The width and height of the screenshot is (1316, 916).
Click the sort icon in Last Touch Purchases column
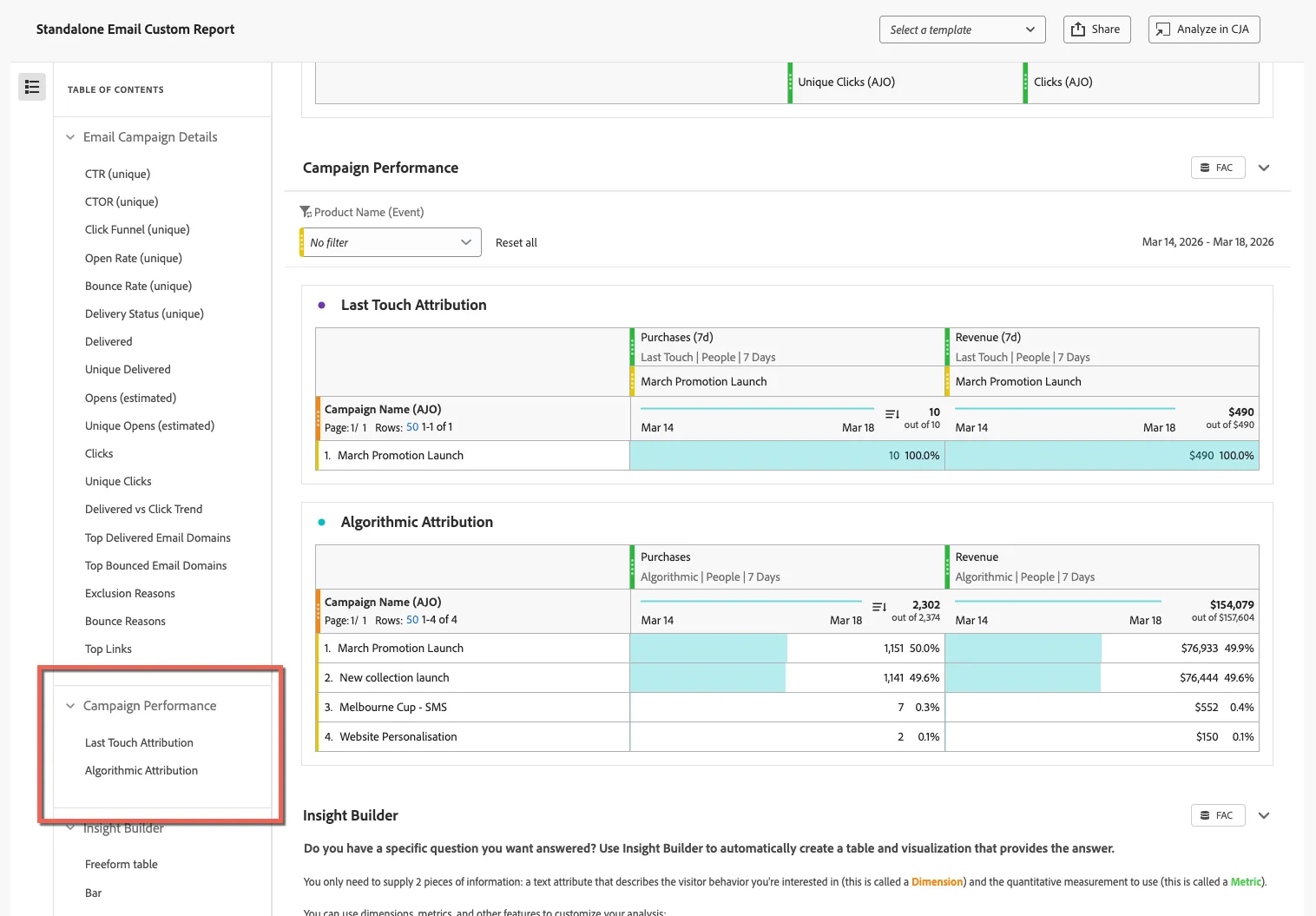click(892, 414)
